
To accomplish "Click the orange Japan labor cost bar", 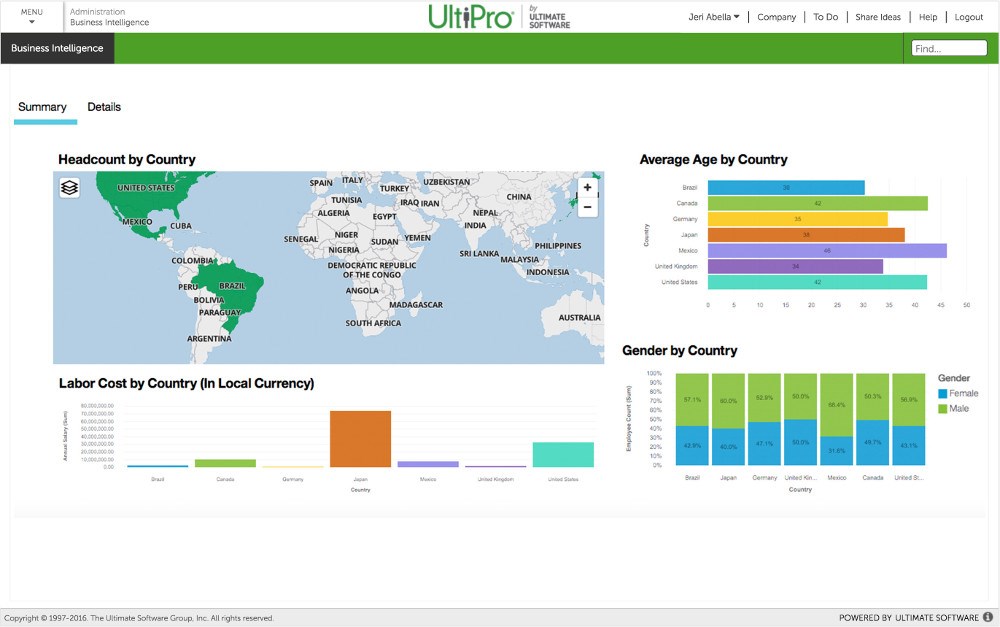I will pyautogui.click(x=360, y=438).
